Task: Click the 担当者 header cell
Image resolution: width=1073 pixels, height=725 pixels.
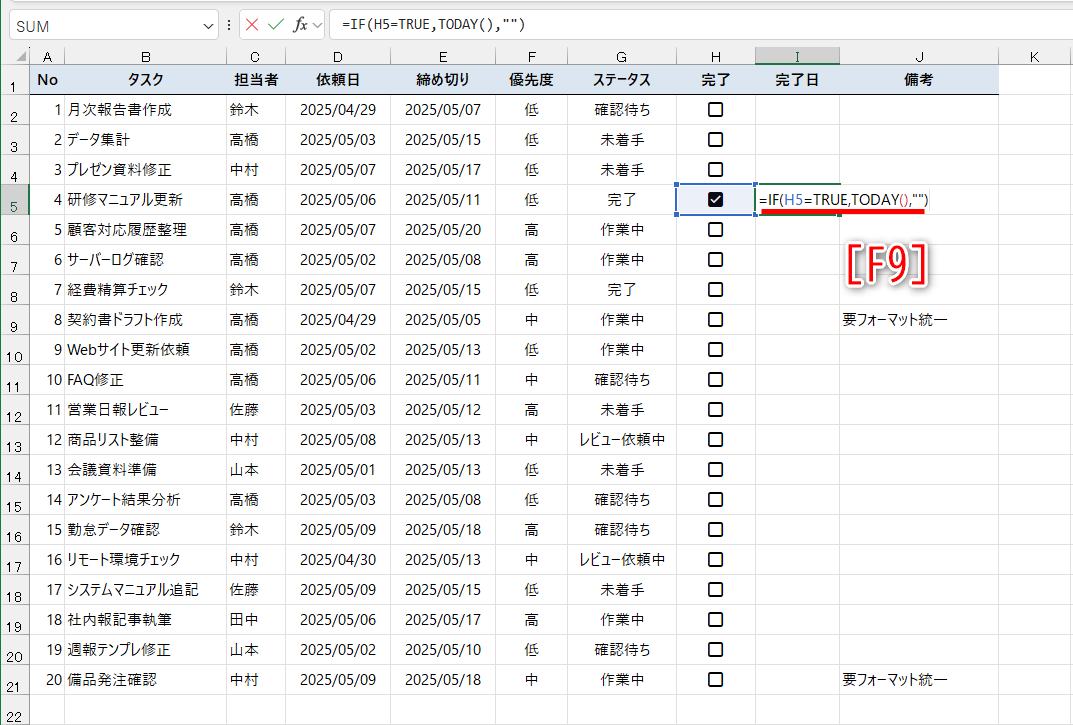Action: coord(256,79)
